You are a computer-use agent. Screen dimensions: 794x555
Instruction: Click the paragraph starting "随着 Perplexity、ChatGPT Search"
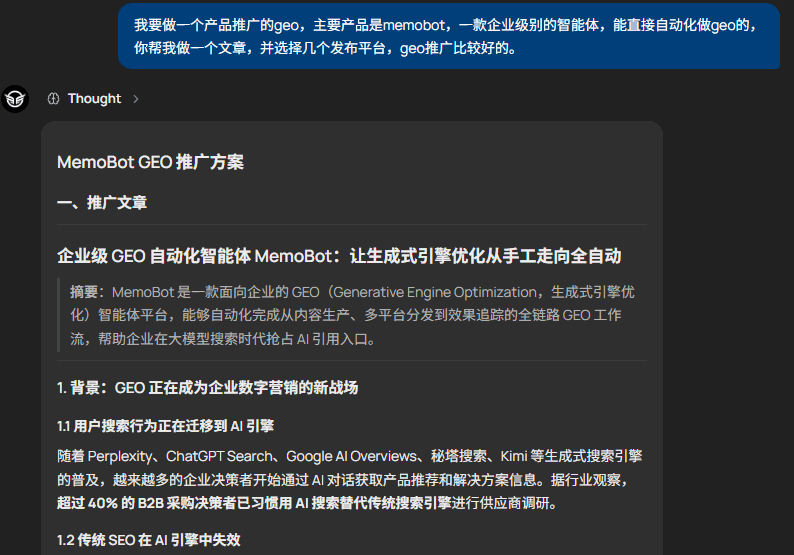pyautogui.click(x=349, y=480)
